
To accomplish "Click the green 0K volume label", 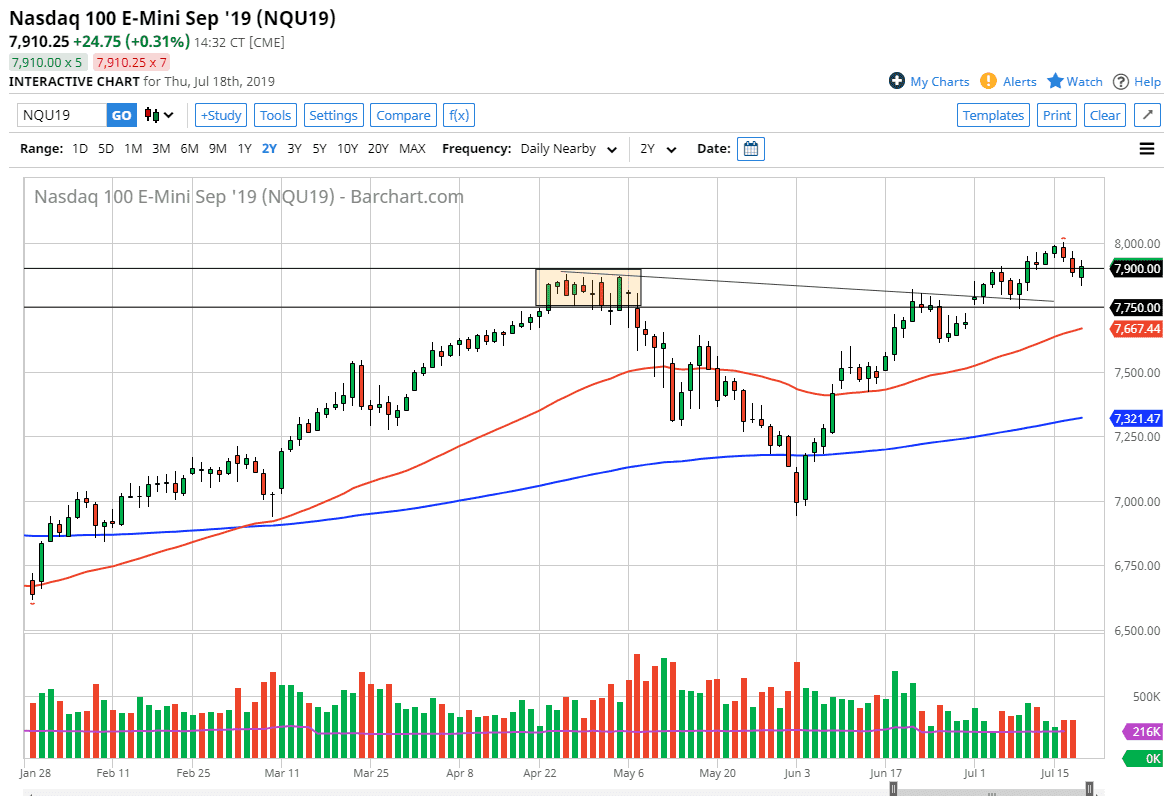I will [1143, 759].
